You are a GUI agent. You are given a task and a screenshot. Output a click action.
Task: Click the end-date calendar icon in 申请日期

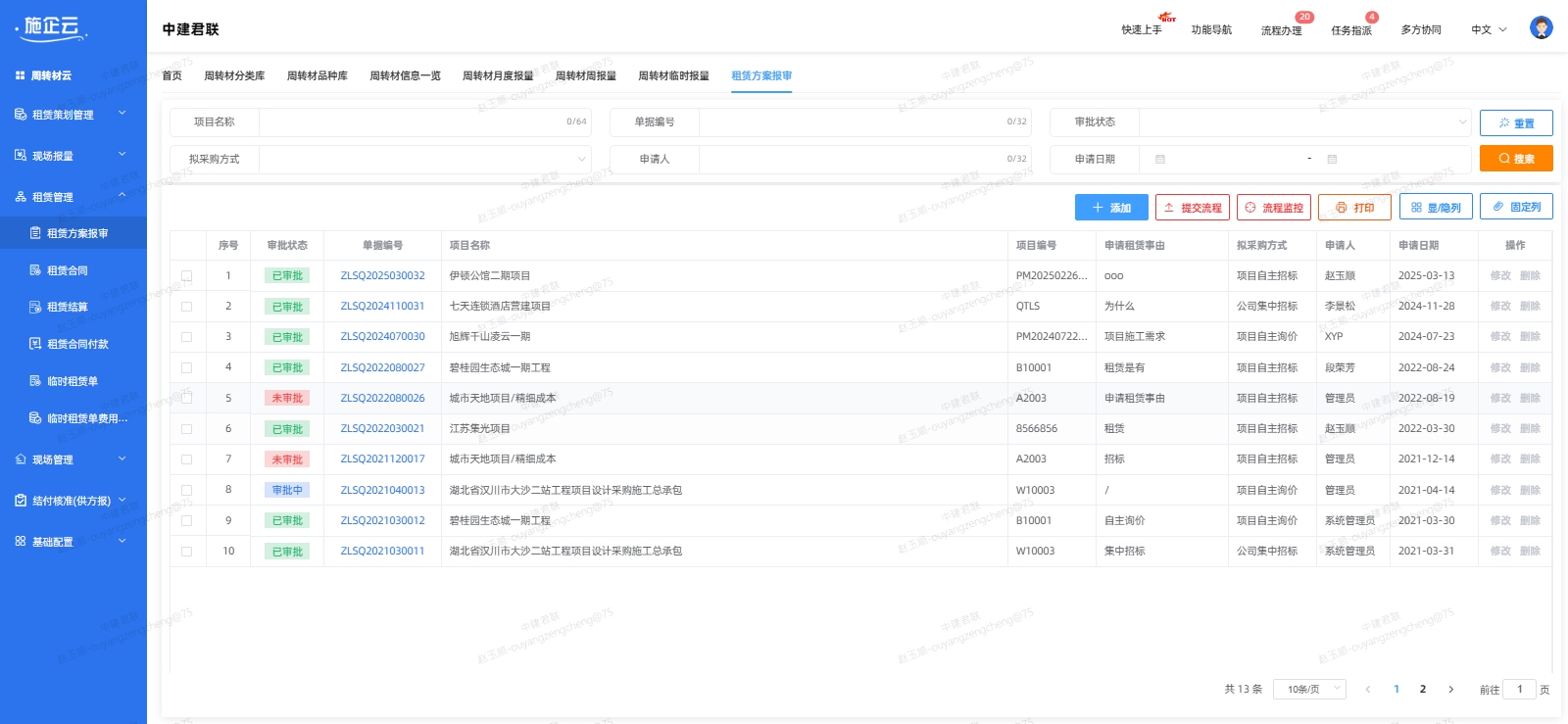pos(1332,159)
